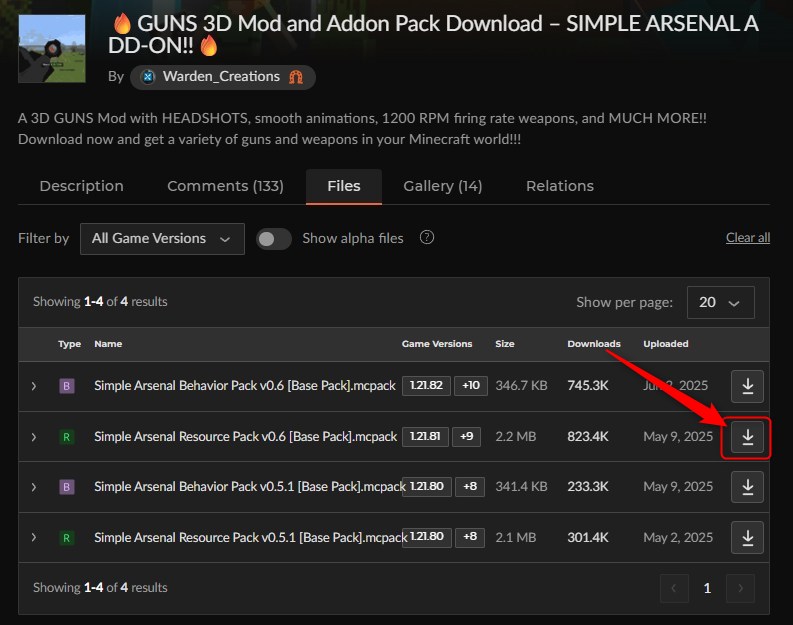Click the author avatar icon beside Warden_Creations

(148, 77)
